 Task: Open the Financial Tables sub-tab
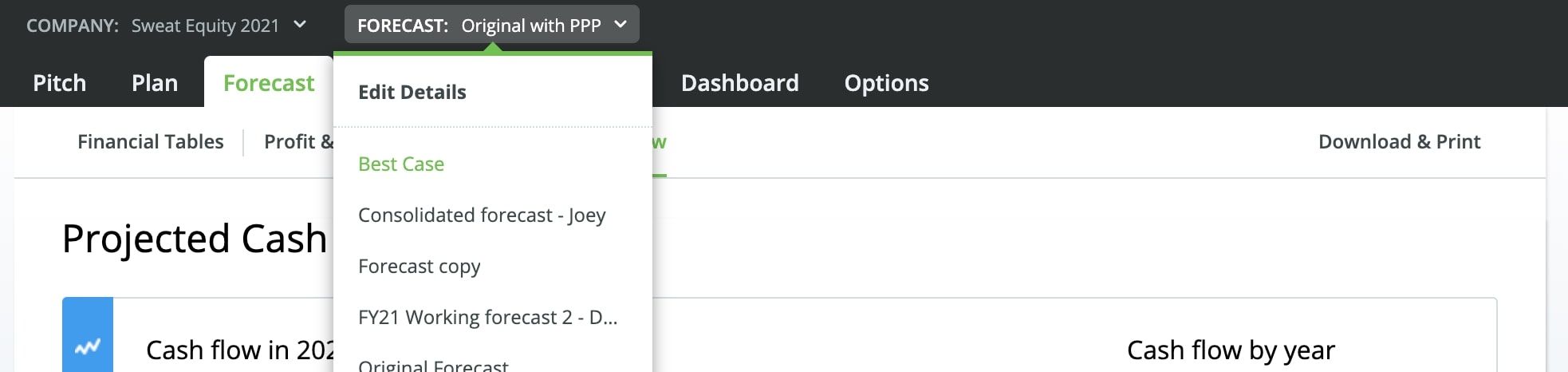pyautogui.click(x=150, y=142)
